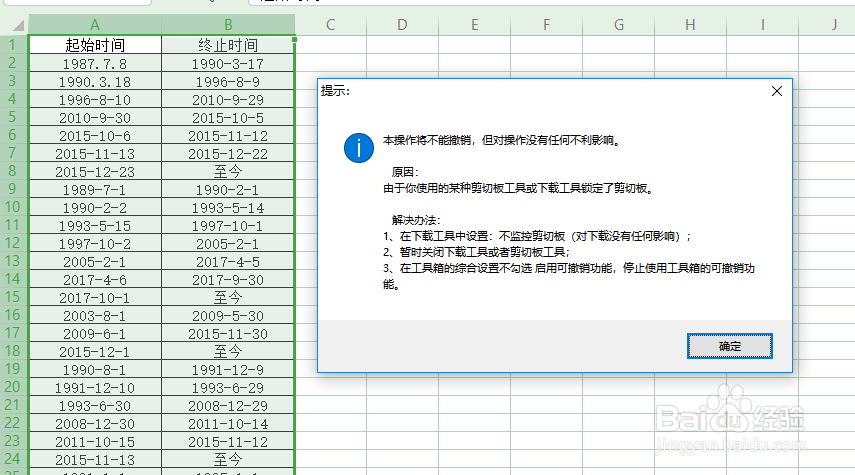The width and height of the screenshot is (855, 475).
Task: Select row 15 header
Action: coord(14,297)
